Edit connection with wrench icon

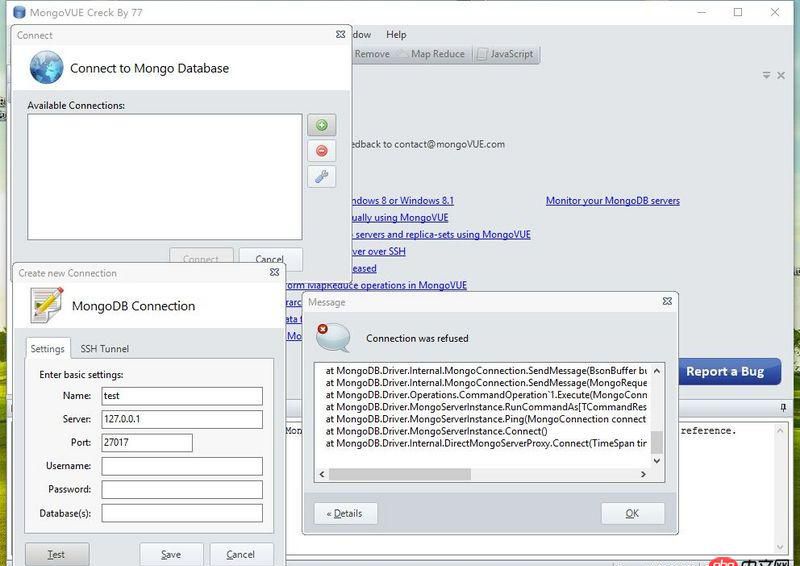point(321,177)
